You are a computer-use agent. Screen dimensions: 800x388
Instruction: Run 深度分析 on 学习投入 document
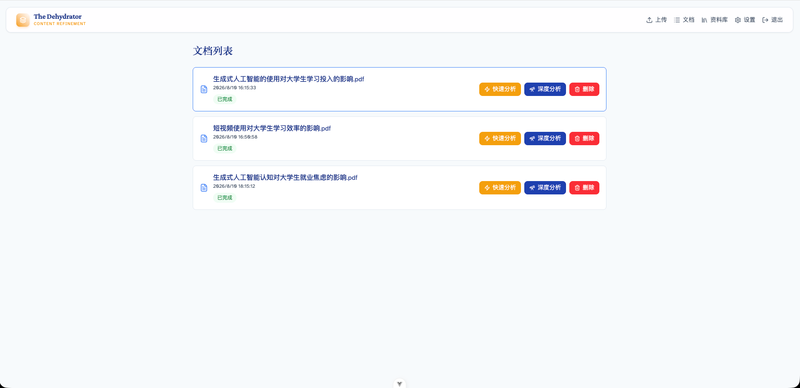coord(545,89)
